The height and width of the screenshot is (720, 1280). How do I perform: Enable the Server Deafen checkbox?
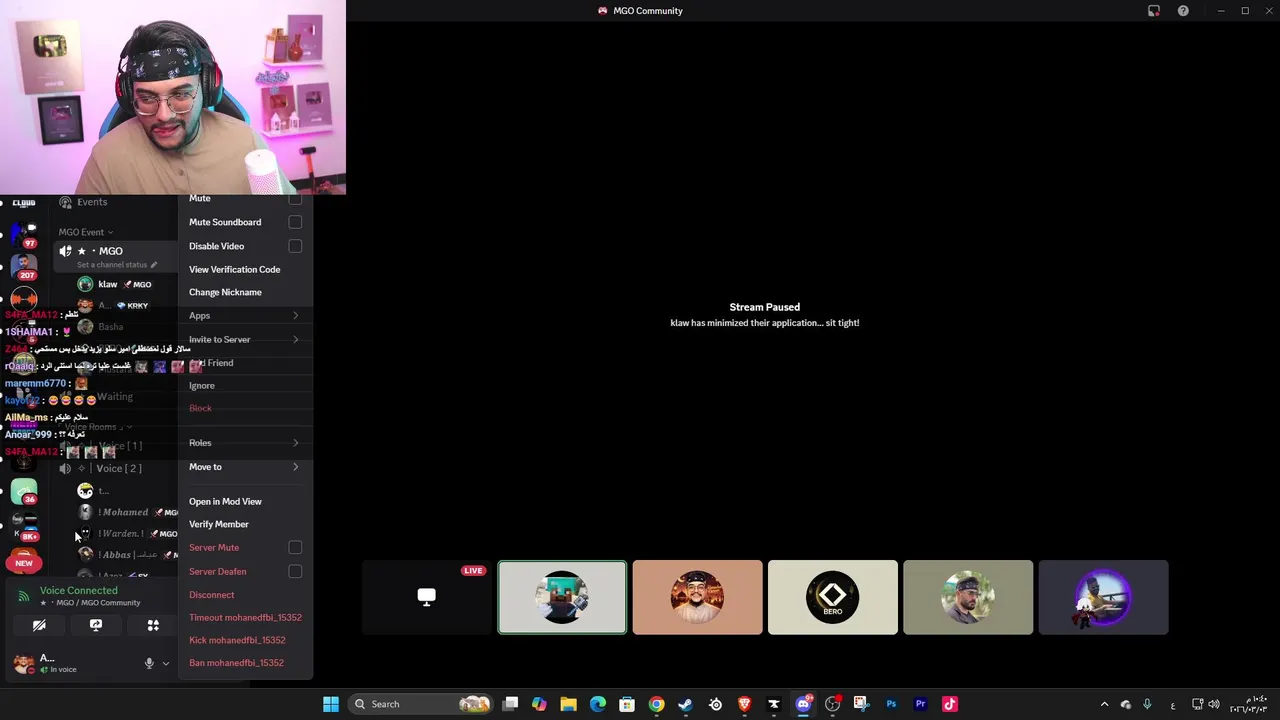coord(295,571)
